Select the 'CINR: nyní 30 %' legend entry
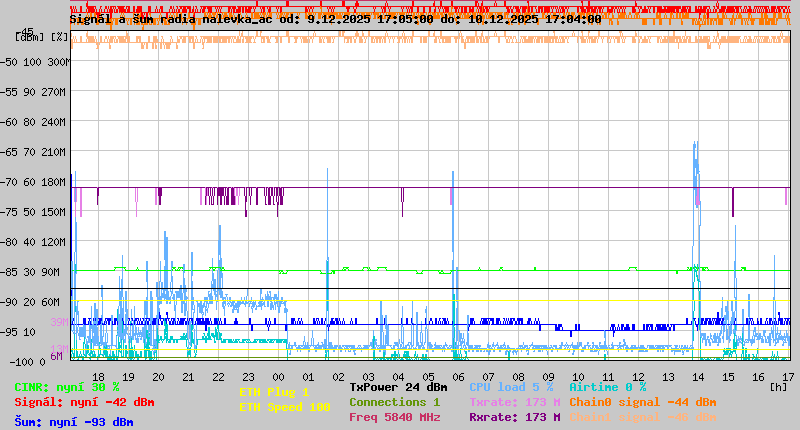The width and height of the screenshot is (800, 430). tap(67, 387)
